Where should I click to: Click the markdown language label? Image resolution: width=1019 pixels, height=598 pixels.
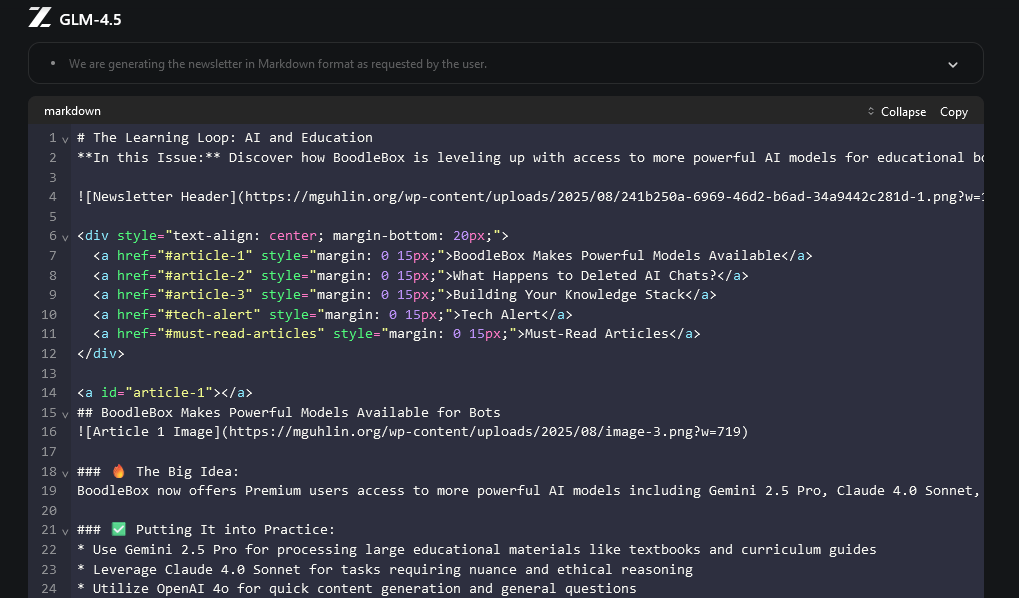(x=72, y=111)
